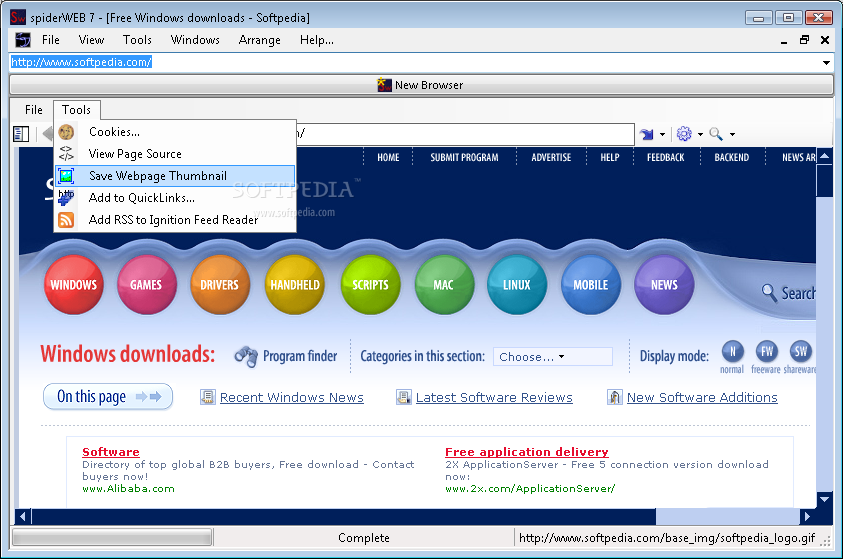Open Free application delivery ad link
Screen dimensions: 843x559
(x=527, y=452)
